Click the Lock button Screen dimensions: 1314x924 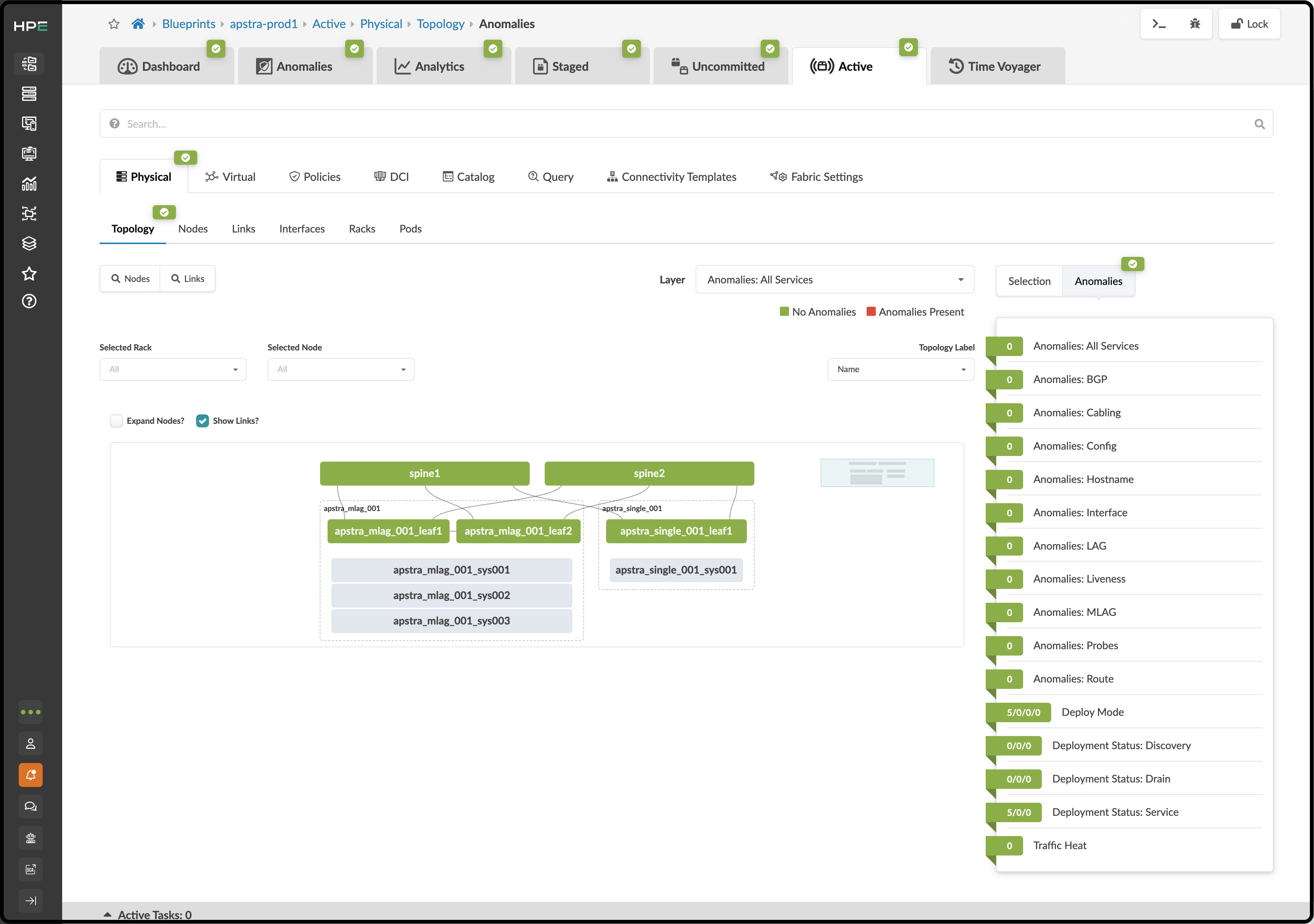pos(1249,24)
